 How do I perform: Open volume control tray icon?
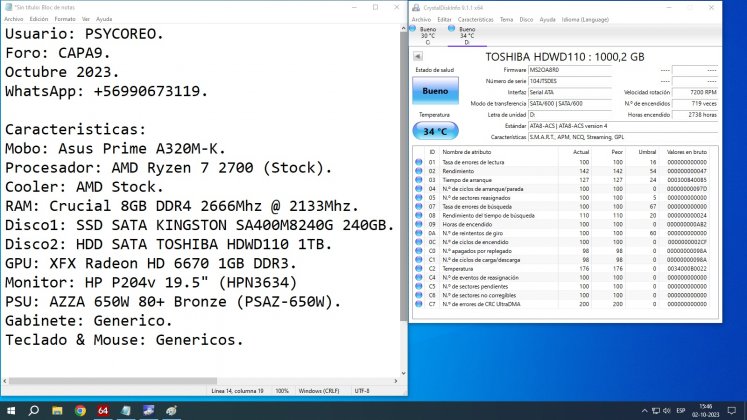[x=666, y=410]
